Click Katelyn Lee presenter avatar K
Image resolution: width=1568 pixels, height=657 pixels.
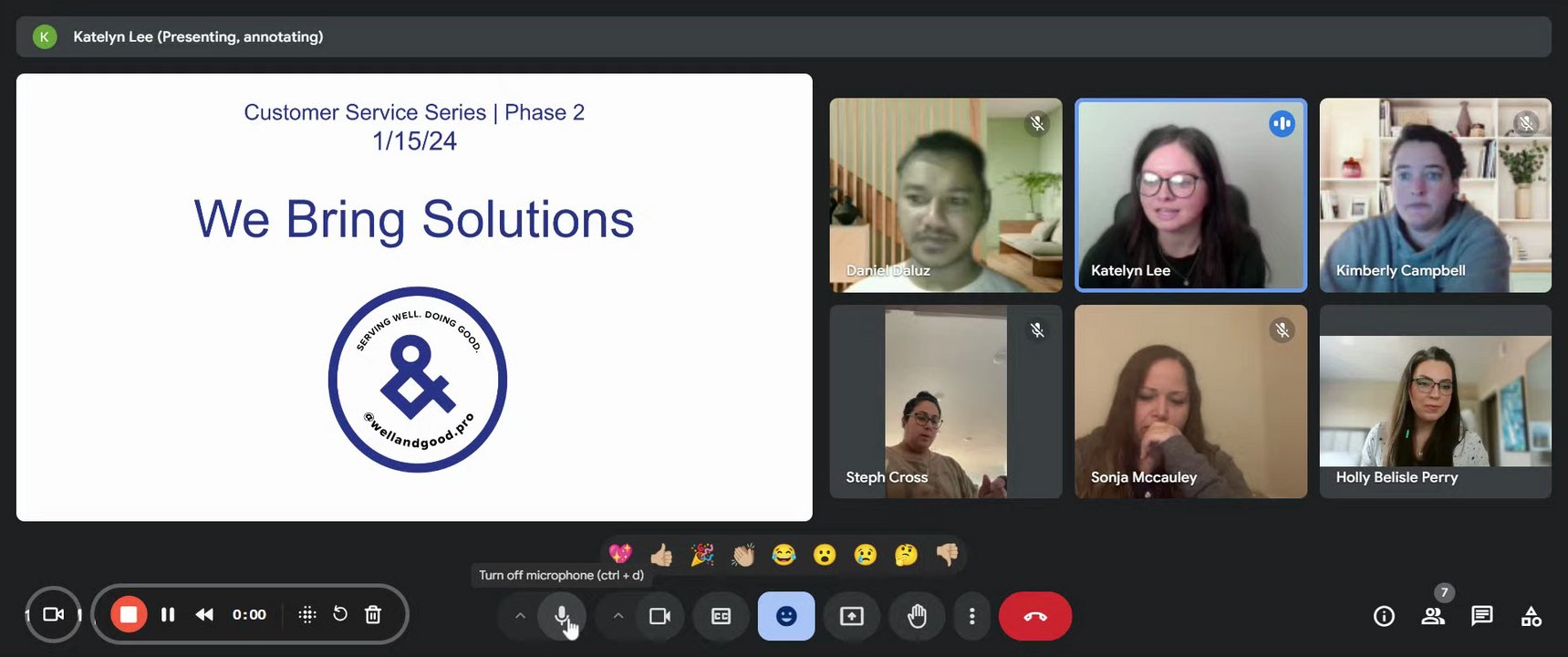point(44,36)
